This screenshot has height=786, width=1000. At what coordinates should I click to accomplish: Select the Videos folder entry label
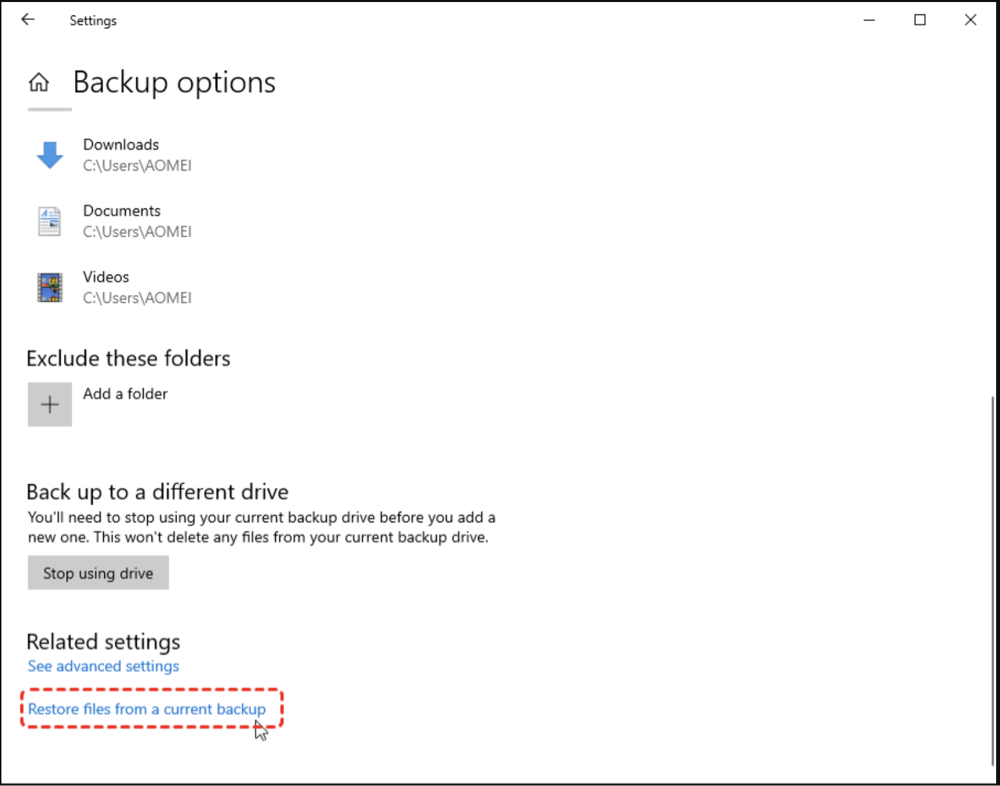106,277
